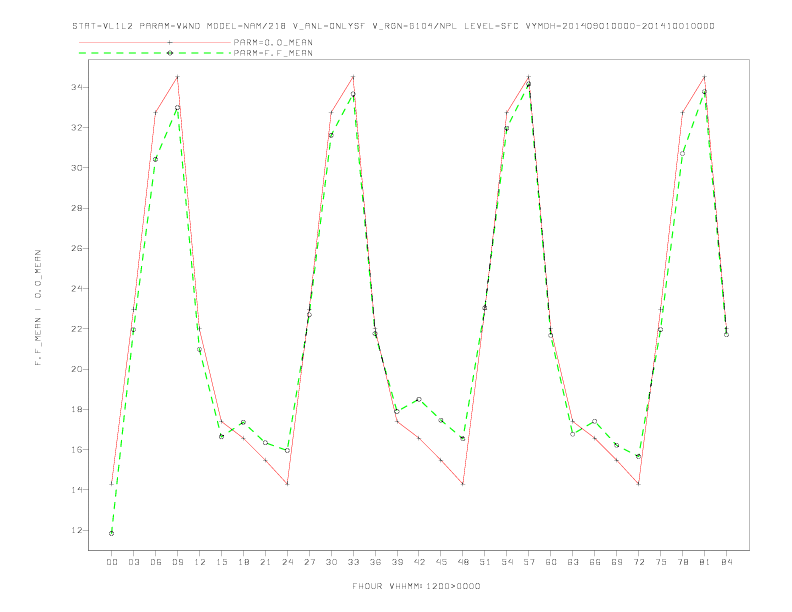Click the y-axis tick label 32
Viewport: 792px width, 612px height.
pos(77,127)
